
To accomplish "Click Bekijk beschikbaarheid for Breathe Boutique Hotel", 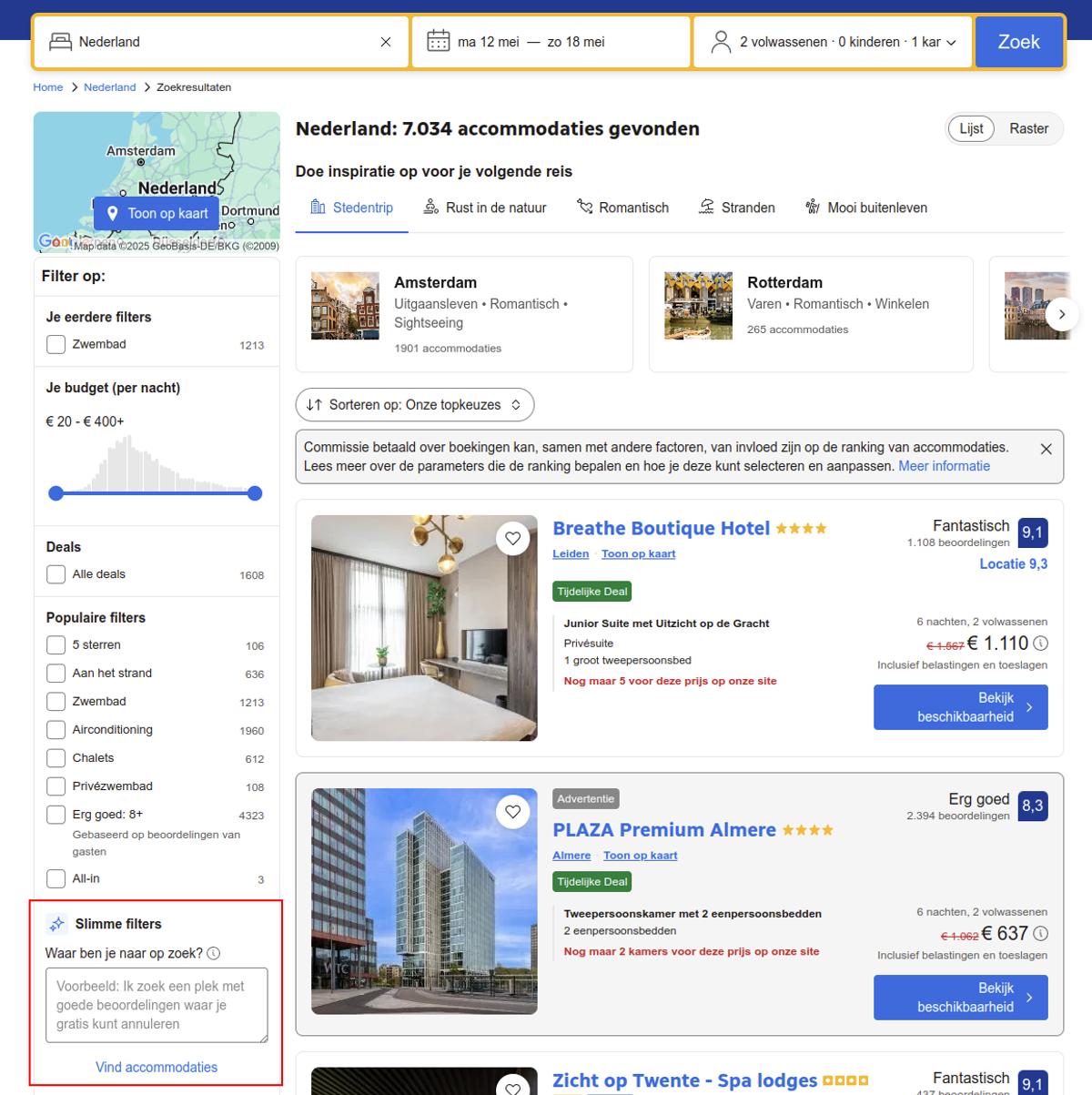I will coord(960,707).
